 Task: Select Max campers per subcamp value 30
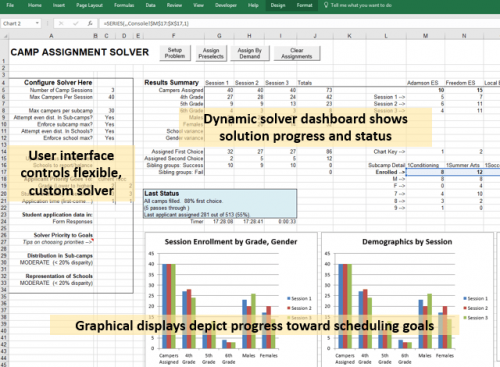click(x=111, y=110)
